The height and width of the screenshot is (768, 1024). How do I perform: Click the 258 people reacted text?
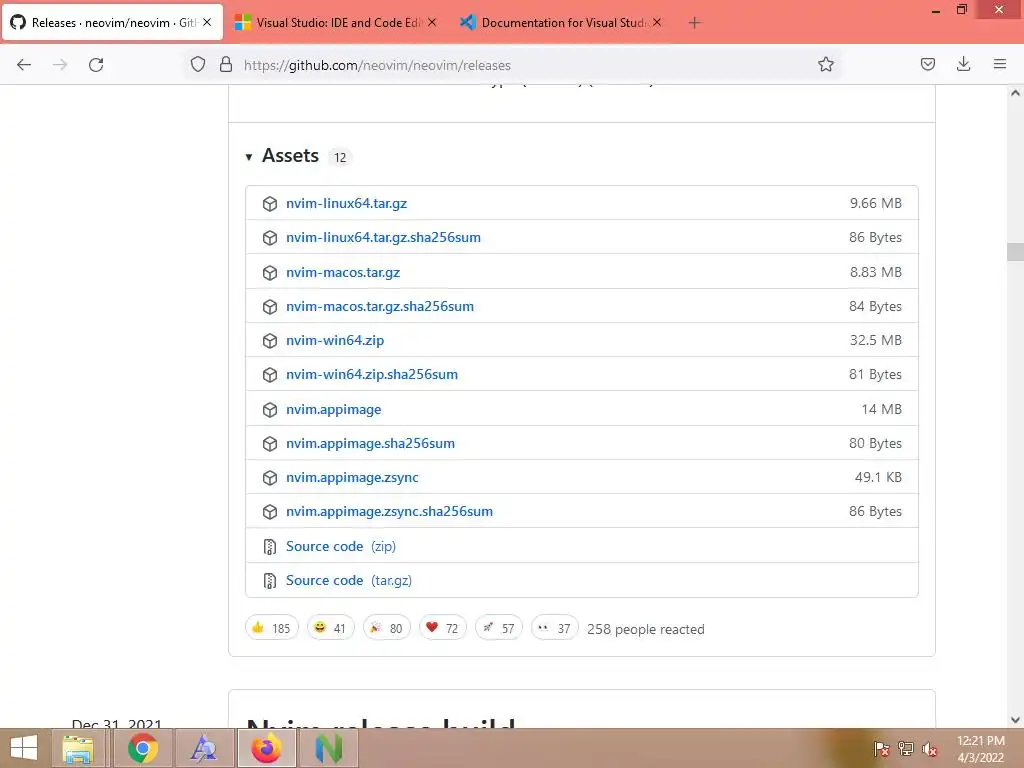click(x=645, y=629)
